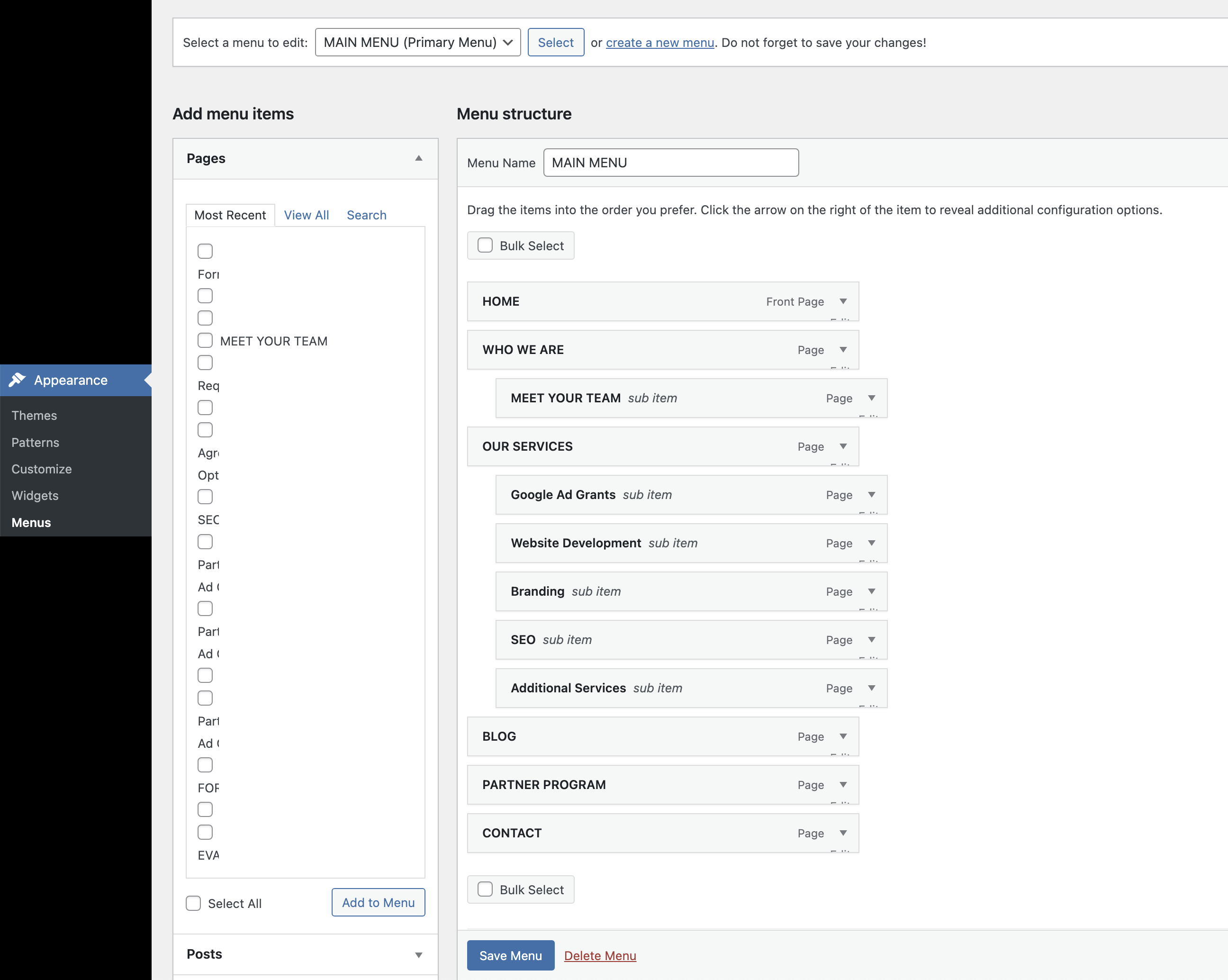1228x980 pixels.
Task: Check the MEET YOUR TEAM page checkbox
Action: [205, 341]
